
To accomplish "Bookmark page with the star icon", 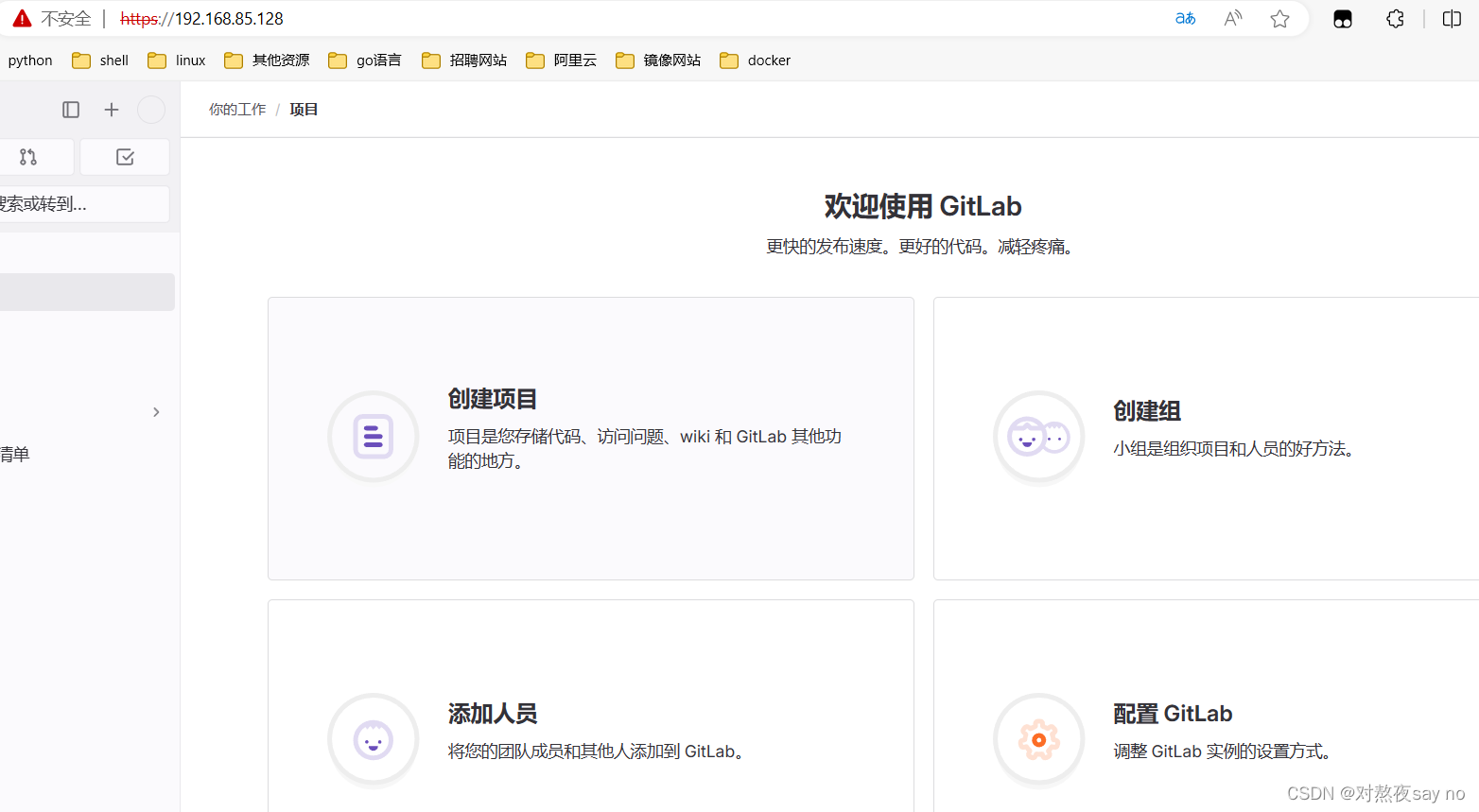I will coord(1279,19).
